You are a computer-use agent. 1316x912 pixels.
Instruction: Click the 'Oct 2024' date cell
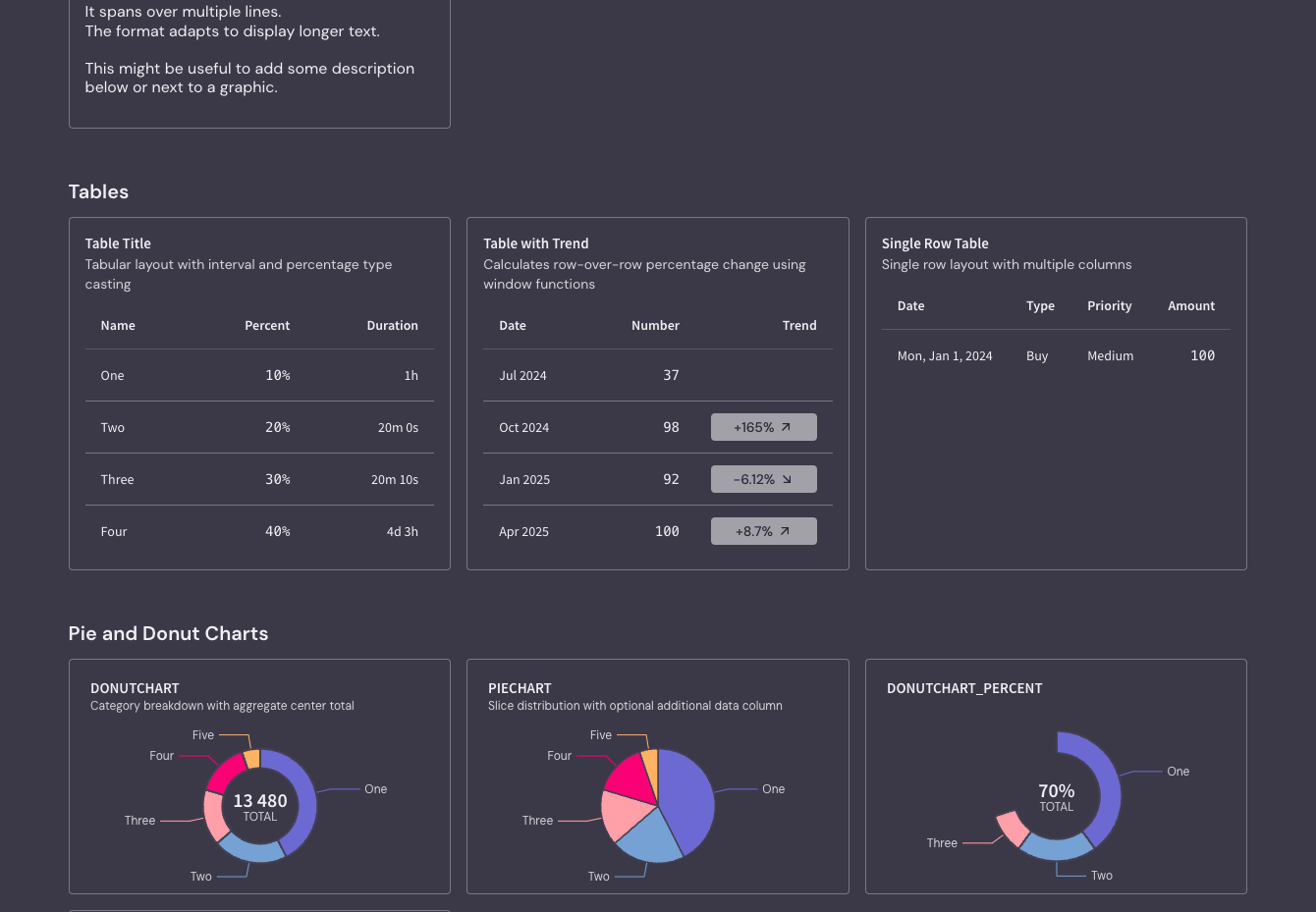coord(523,428)
